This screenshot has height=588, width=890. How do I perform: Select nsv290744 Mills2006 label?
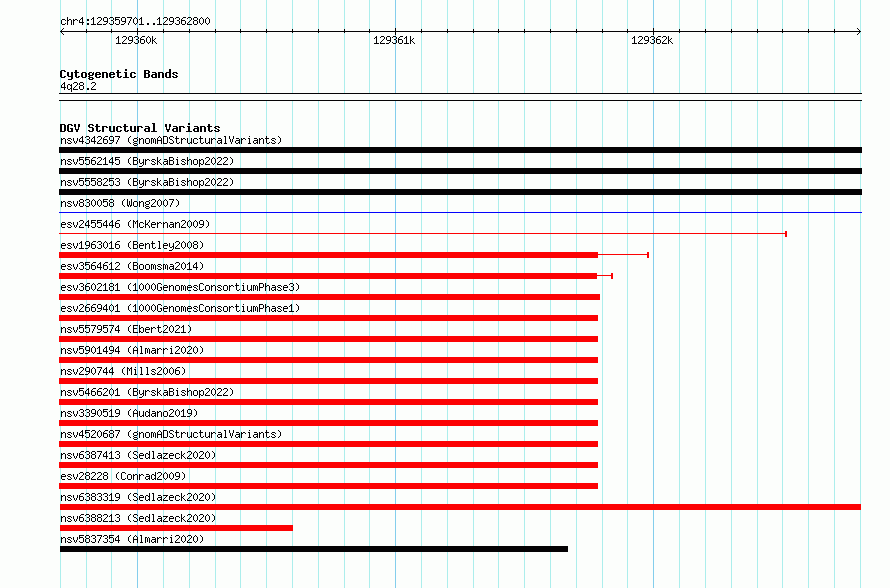(x=123, y=371)
